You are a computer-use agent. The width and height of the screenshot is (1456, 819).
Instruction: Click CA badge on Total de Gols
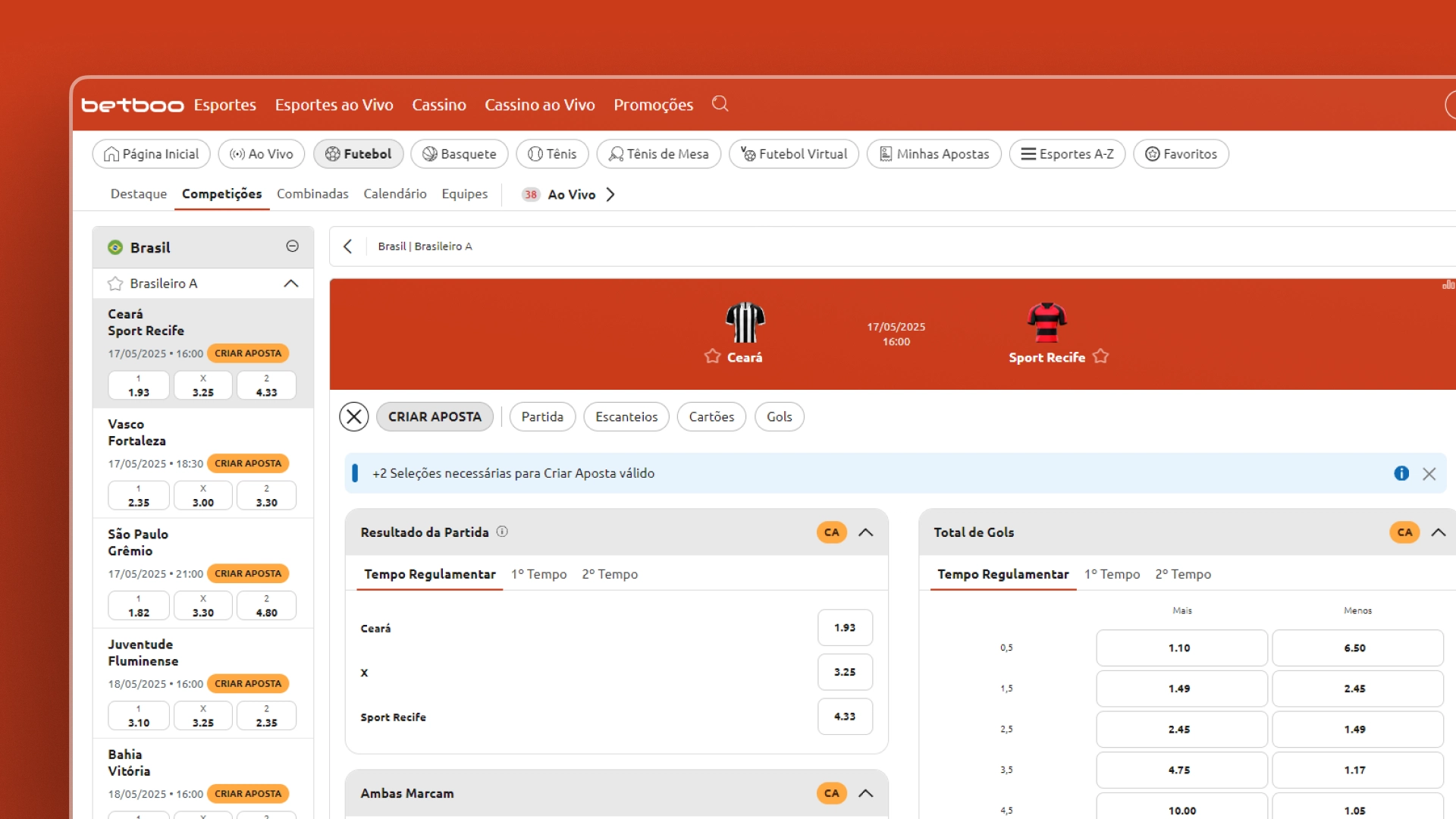click(1405, 532)
